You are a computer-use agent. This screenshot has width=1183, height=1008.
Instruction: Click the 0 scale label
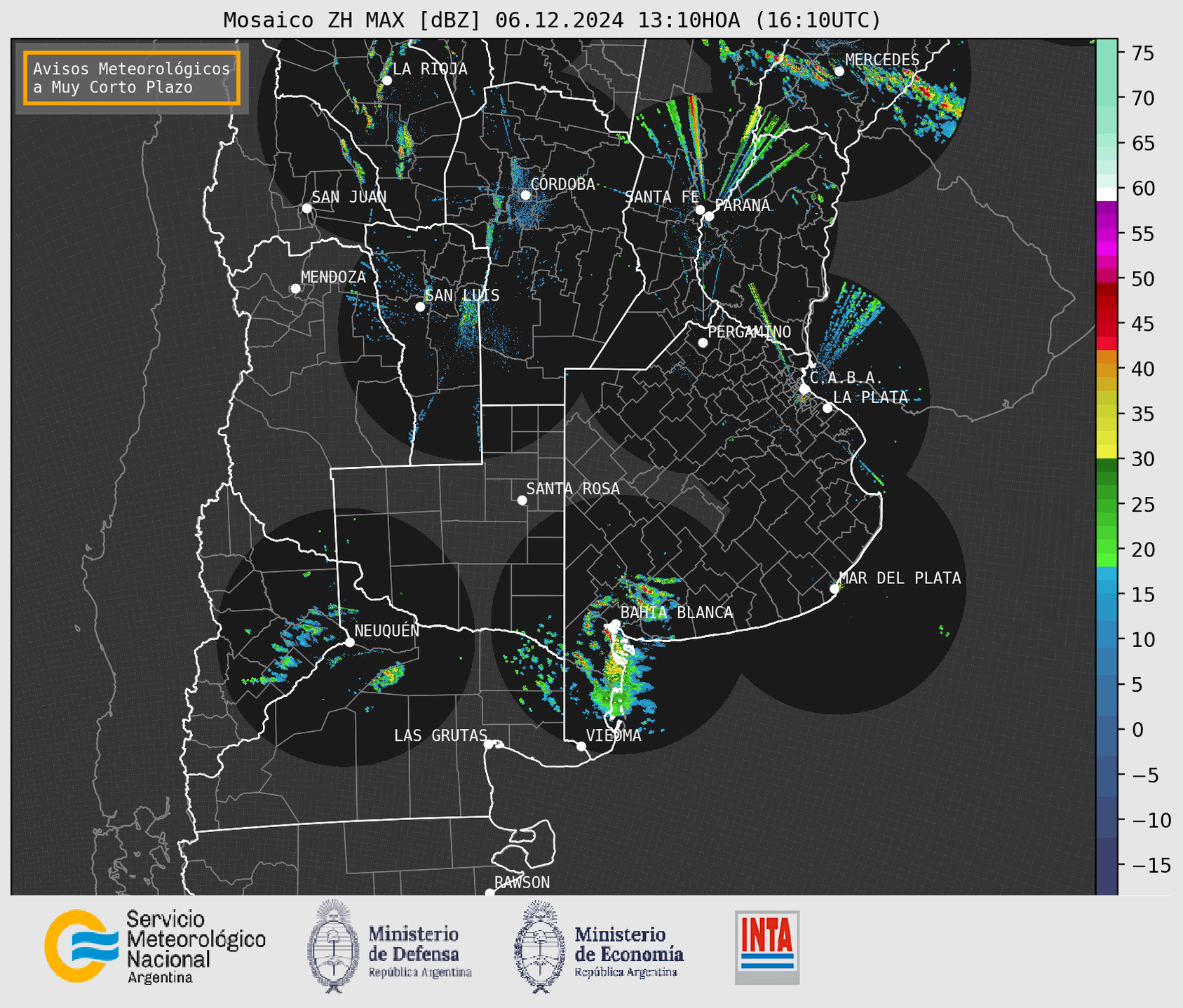click(x=1137, y=730)
